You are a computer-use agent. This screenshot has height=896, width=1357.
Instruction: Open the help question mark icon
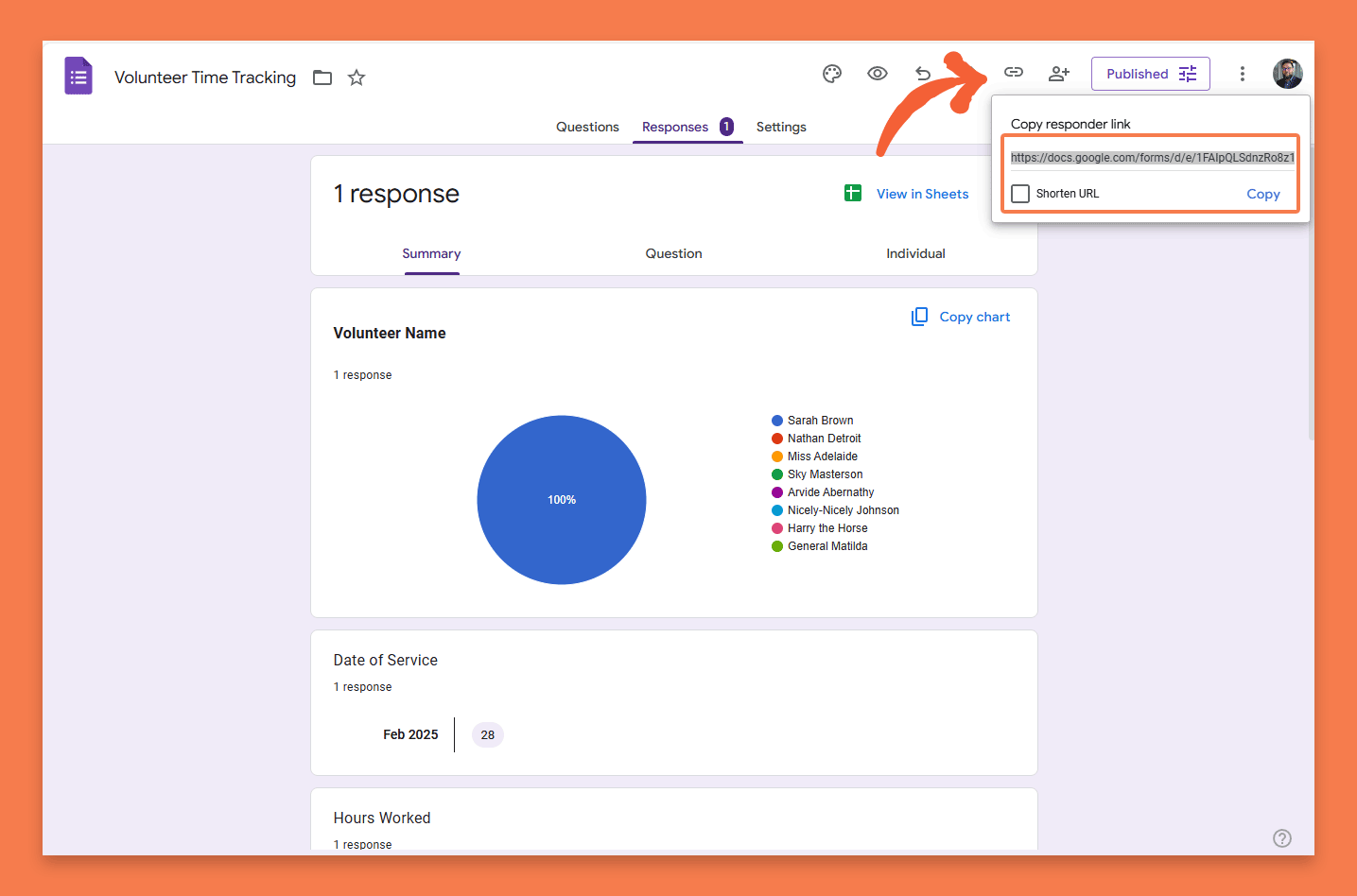(x=1281, y=838)
